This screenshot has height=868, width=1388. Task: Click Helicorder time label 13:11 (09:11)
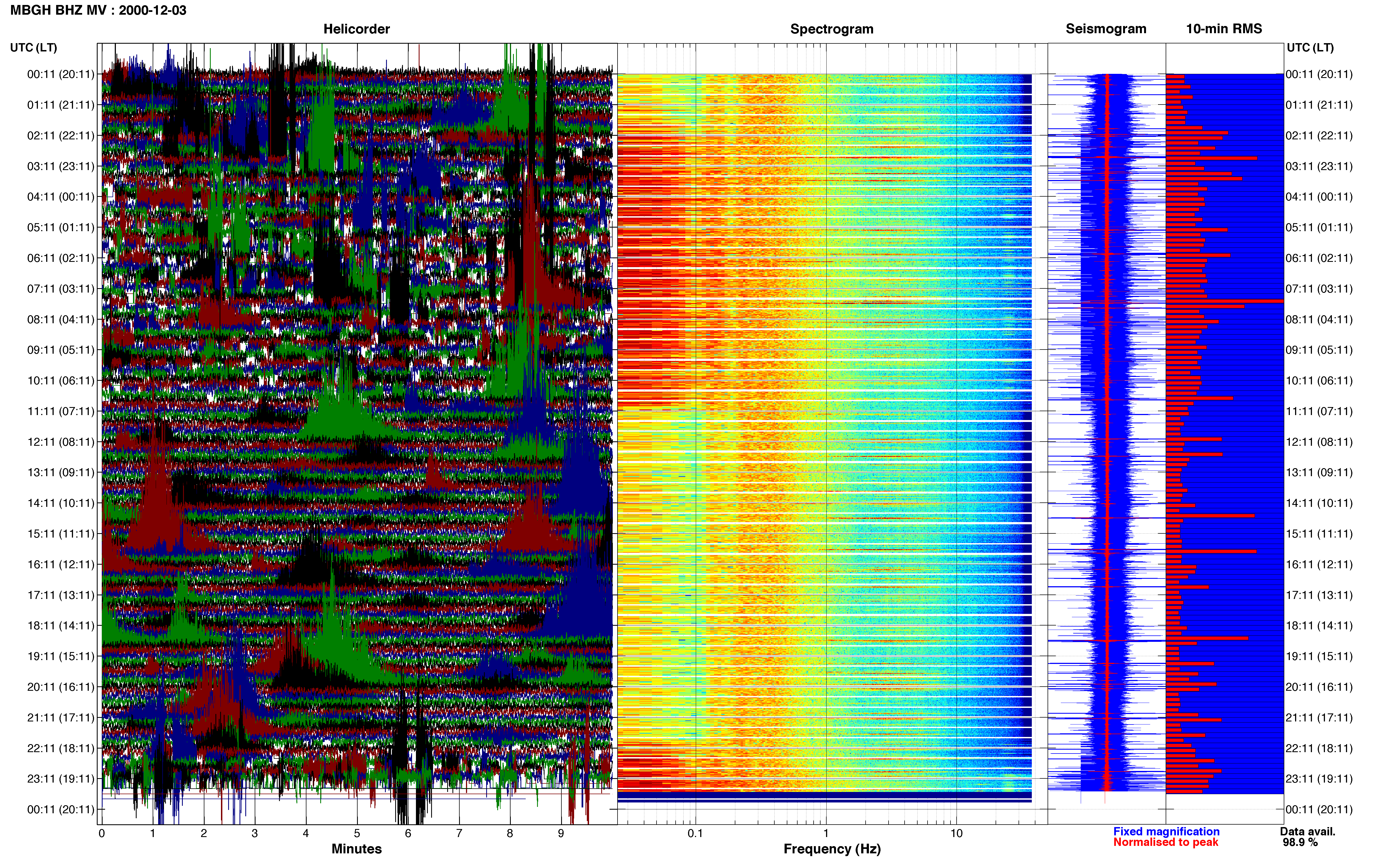click(x=61, y=473)
